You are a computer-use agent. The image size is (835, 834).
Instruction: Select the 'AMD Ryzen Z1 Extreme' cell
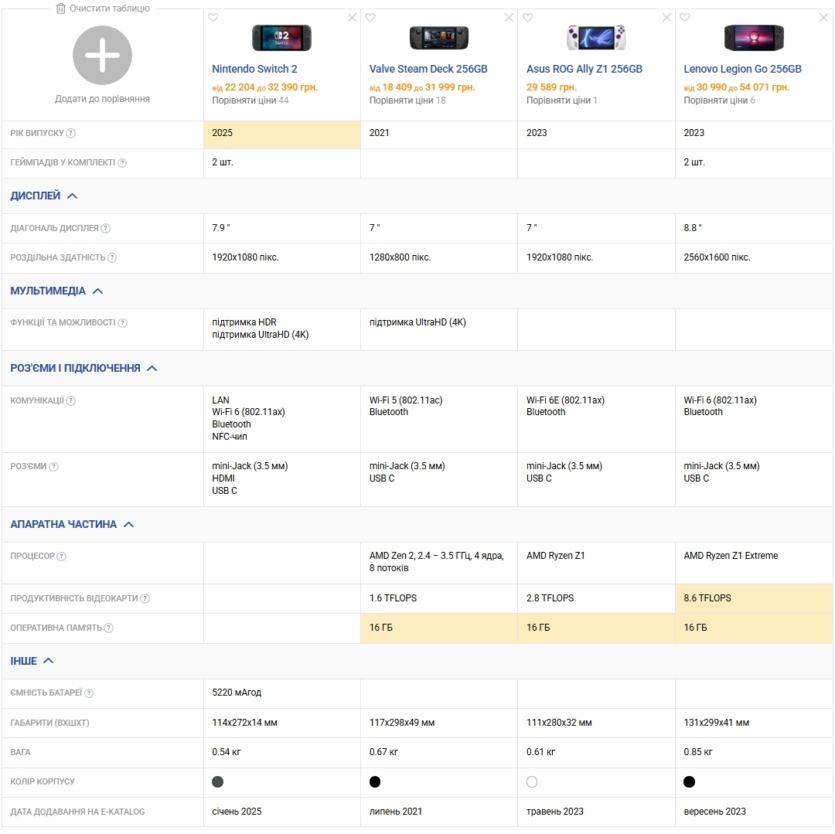754,562
